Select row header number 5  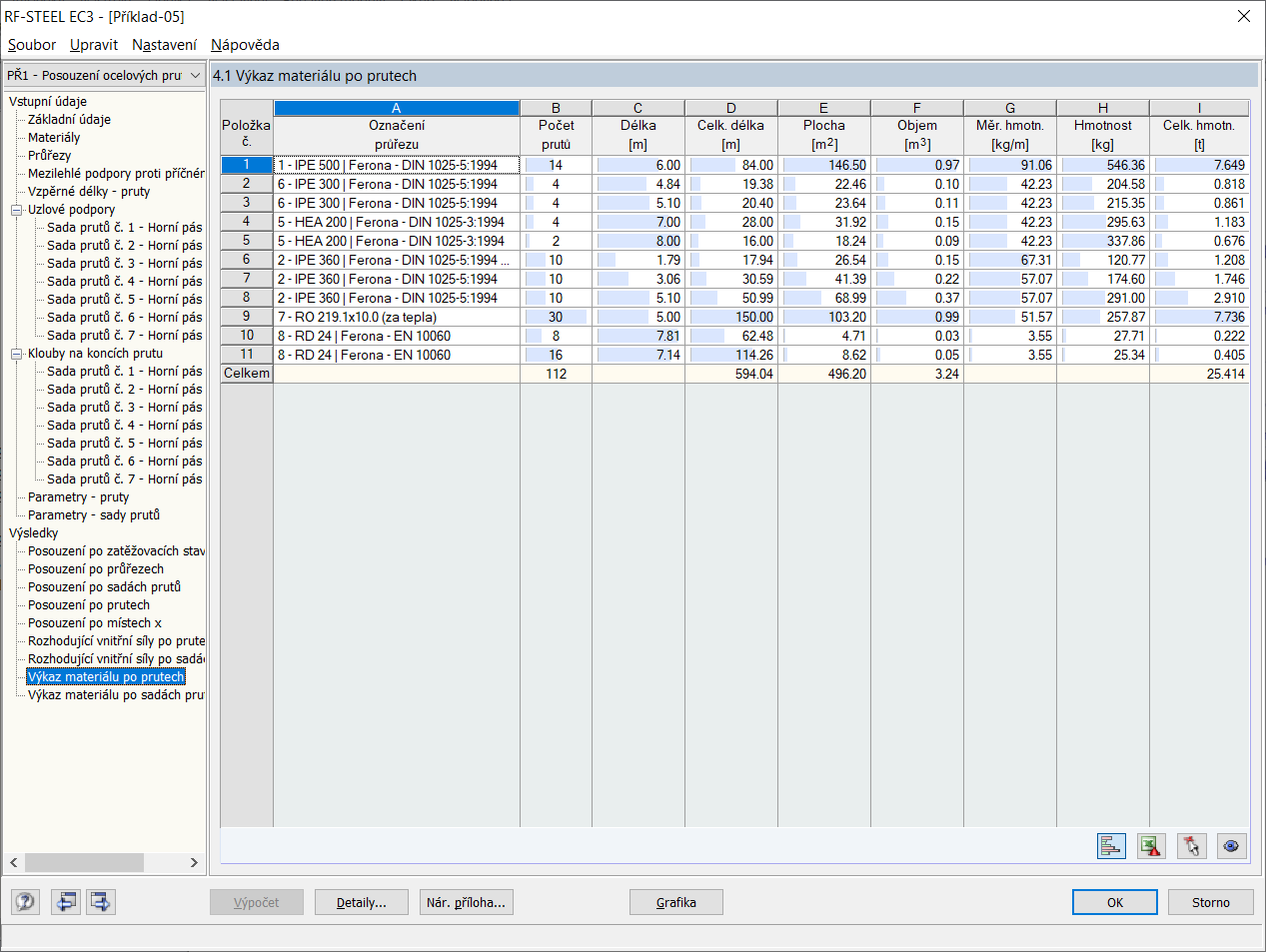[247, 241]
